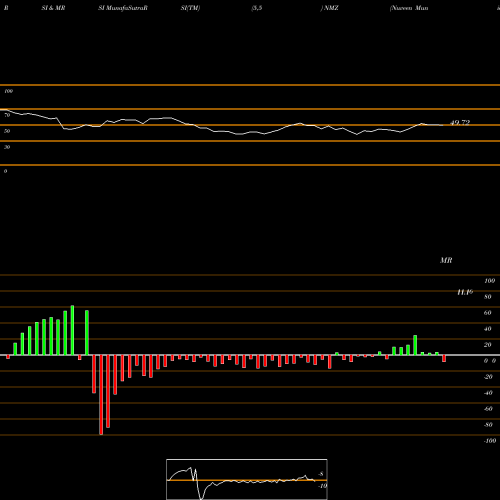Click the mini overview chart thumbnail
Screen dimensions: 500x500
point(247,479)
